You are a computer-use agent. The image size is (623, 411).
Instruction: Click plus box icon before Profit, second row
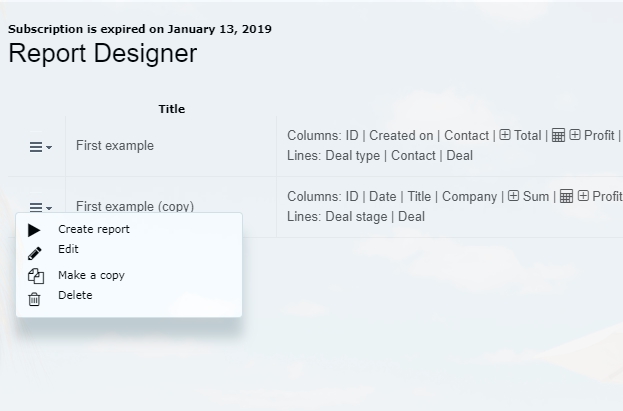pos(583,196)
